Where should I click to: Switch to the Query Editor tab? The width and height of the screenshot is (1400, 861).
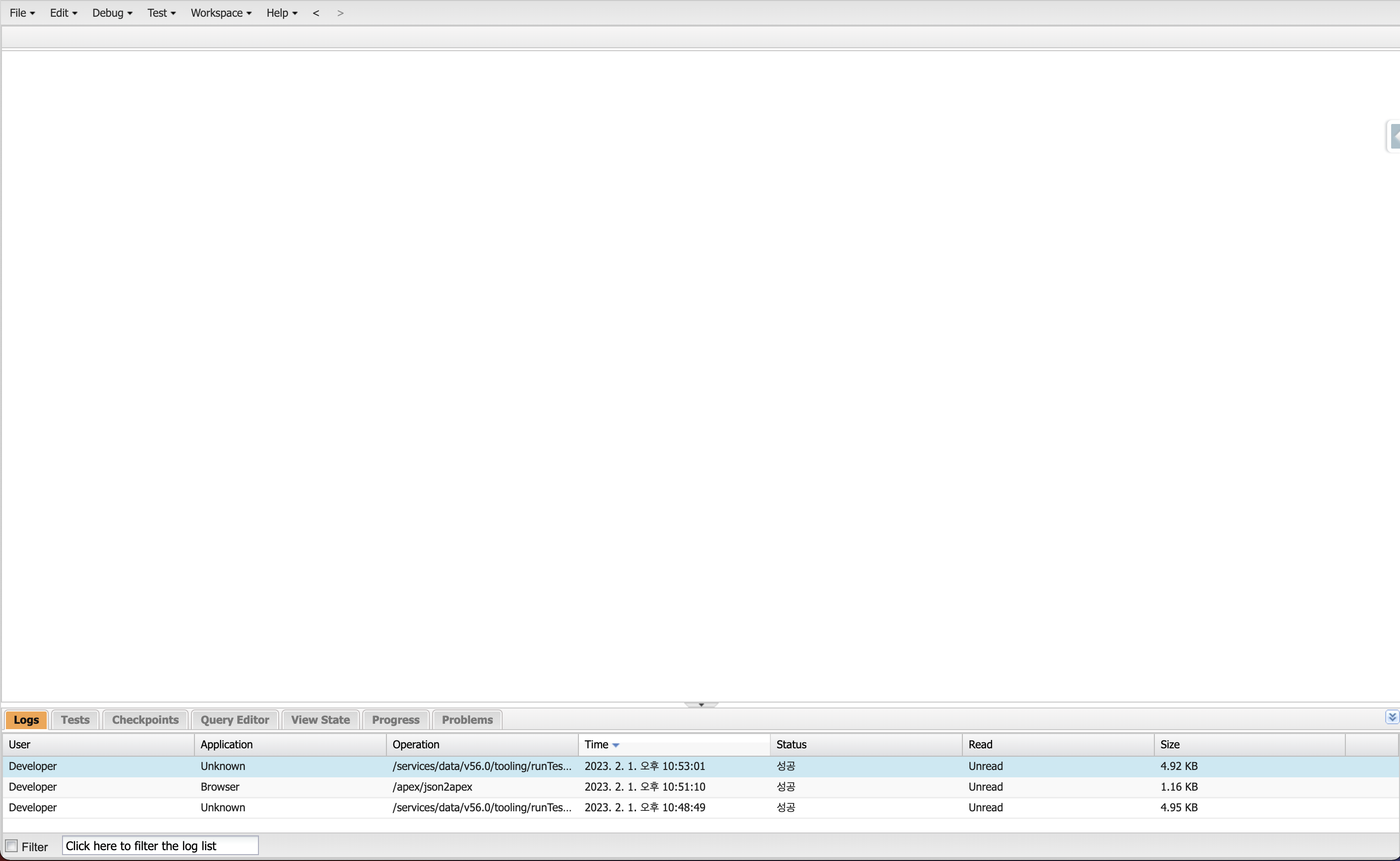click(235, 720)
